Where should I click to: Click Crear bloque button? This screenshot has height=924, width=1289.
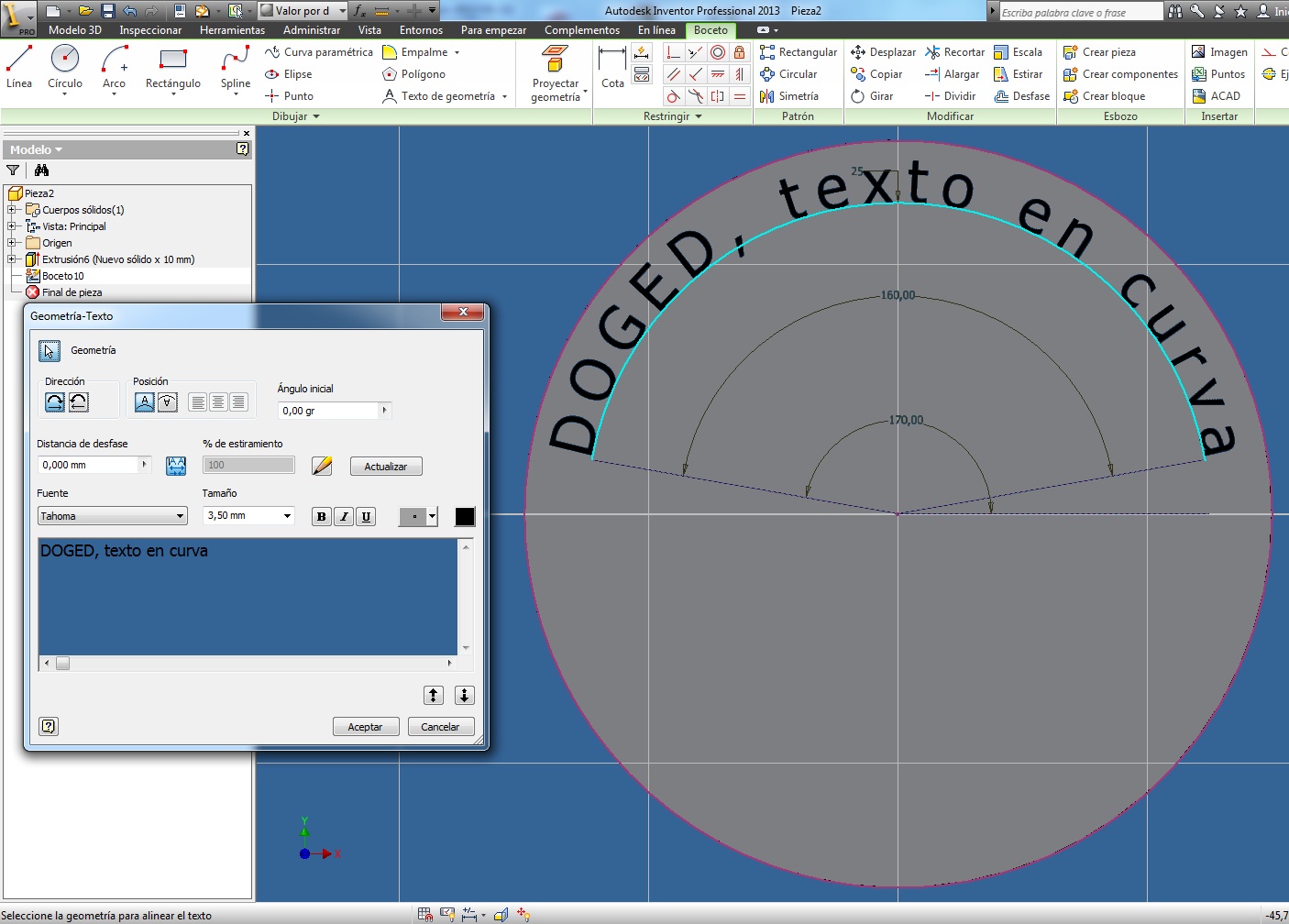[x=1104, y=96]
